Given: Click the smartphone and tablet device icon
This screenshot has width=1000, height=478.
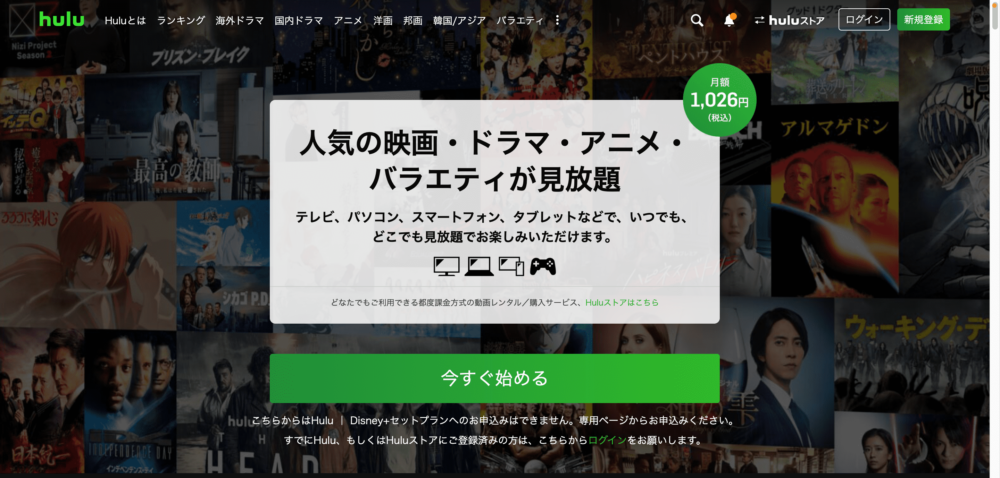Looking at the screenshot, I should (x=511, y=266).
